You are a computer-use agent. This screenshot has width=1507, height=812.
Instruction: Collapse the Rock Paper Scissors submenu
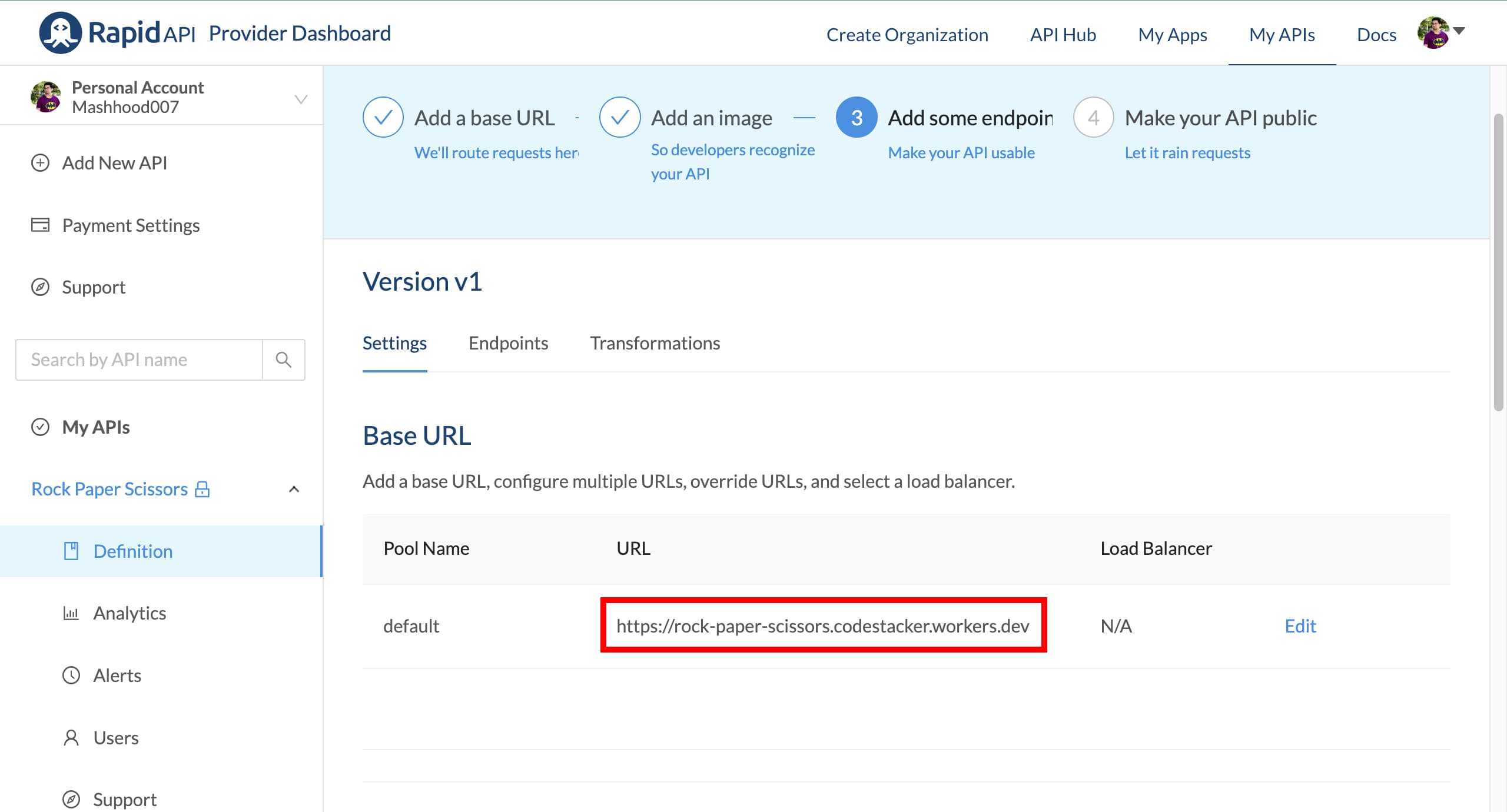[294, 489]
